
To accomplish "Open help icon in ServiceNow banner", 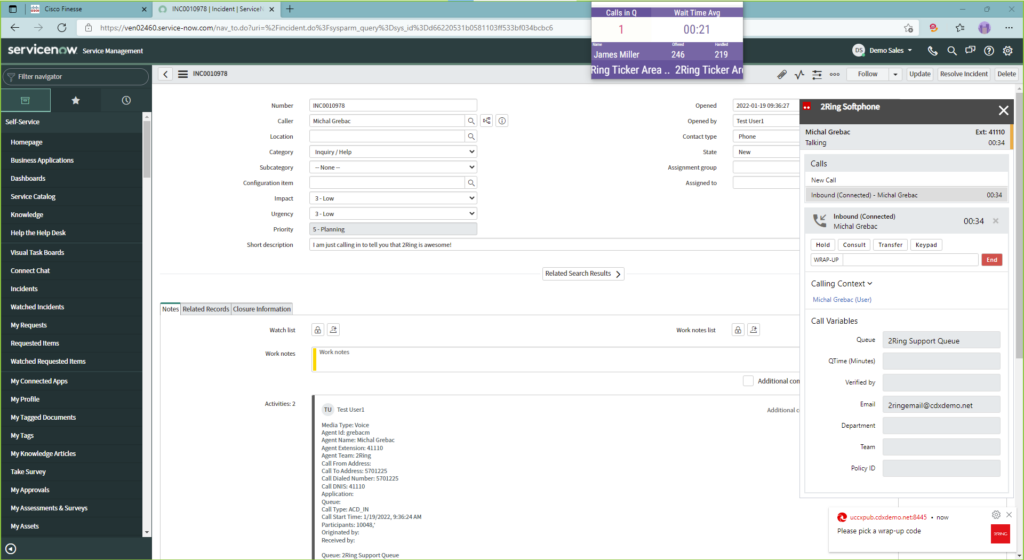I will click(x=989, y=50).
